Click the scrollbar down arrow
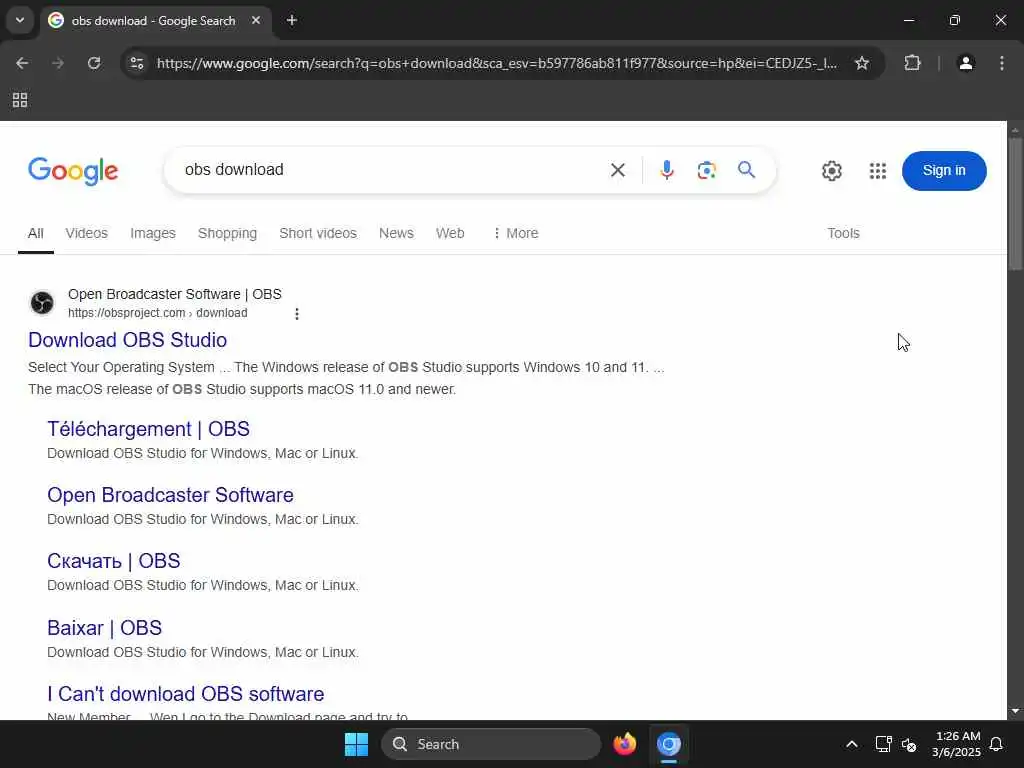The image size is (1024, 768). pyautogui.click(x=1015, y=711)
